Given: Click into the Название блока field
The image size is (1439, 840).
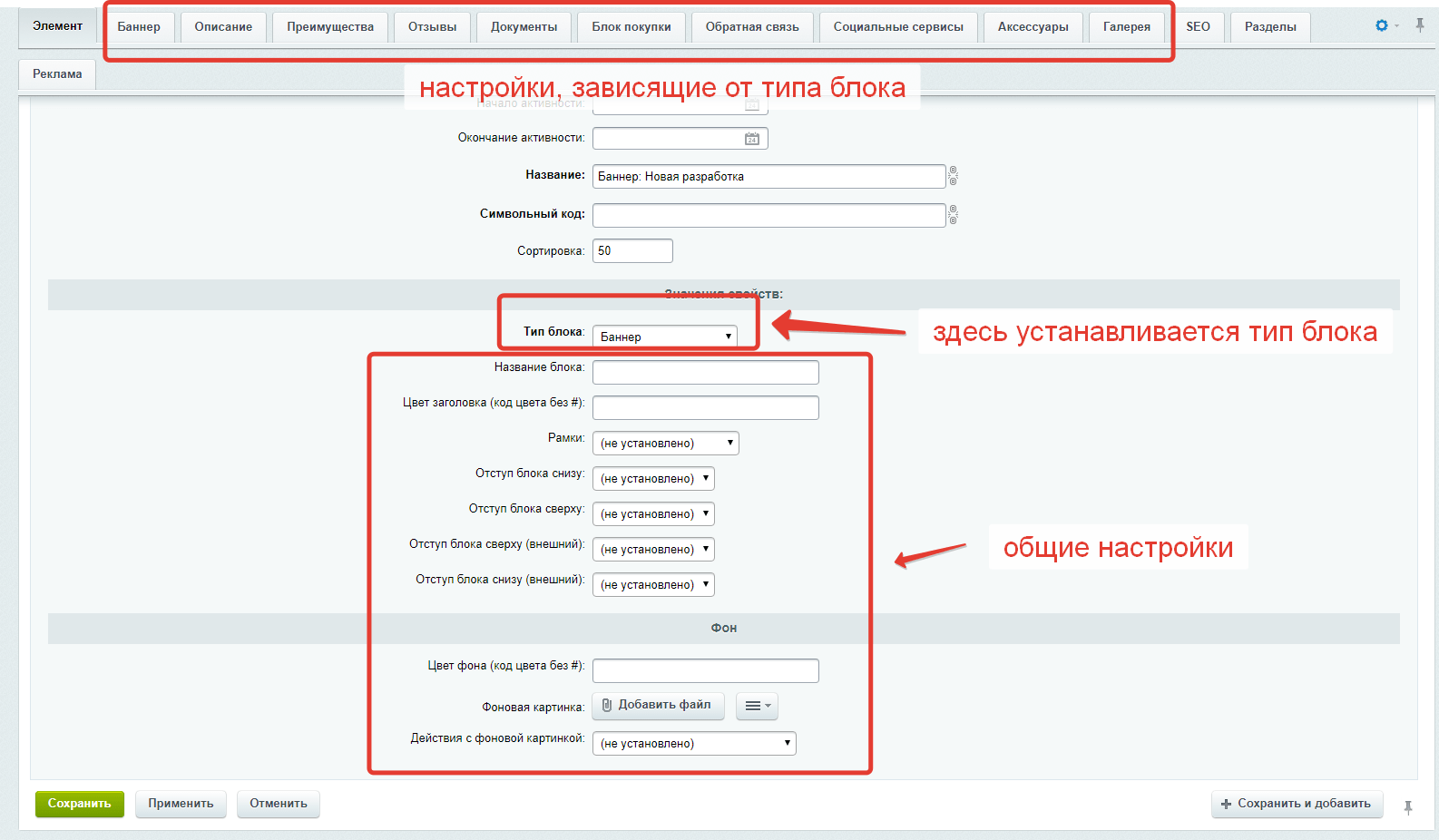Looking at the screenshot, I should point(705,372).
